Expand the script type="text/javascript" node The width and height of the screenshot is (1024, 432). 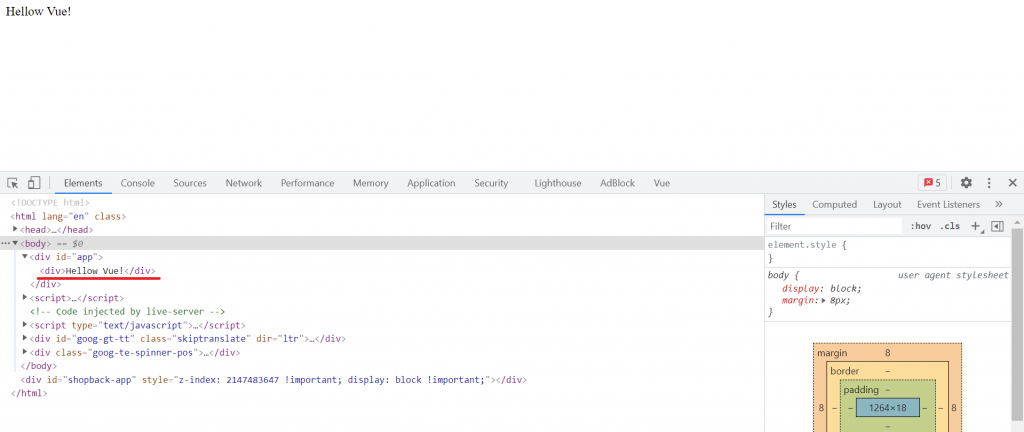pyautogui.click(x=25, y=324)
